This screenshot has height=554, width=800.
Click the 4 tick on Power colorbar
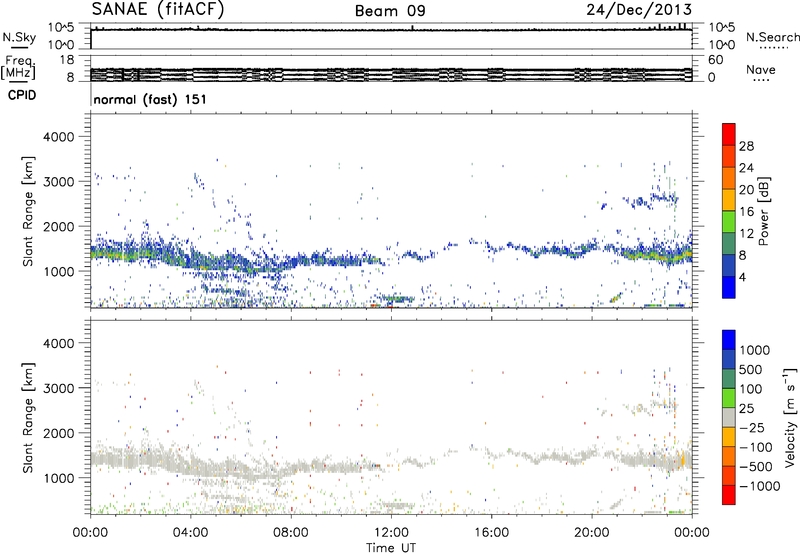point(742,277)
